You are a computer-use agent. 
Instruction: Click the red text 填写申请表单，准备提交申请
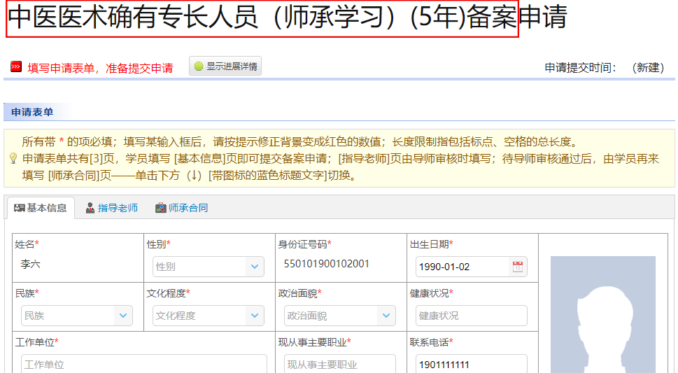tap(100, 68)
